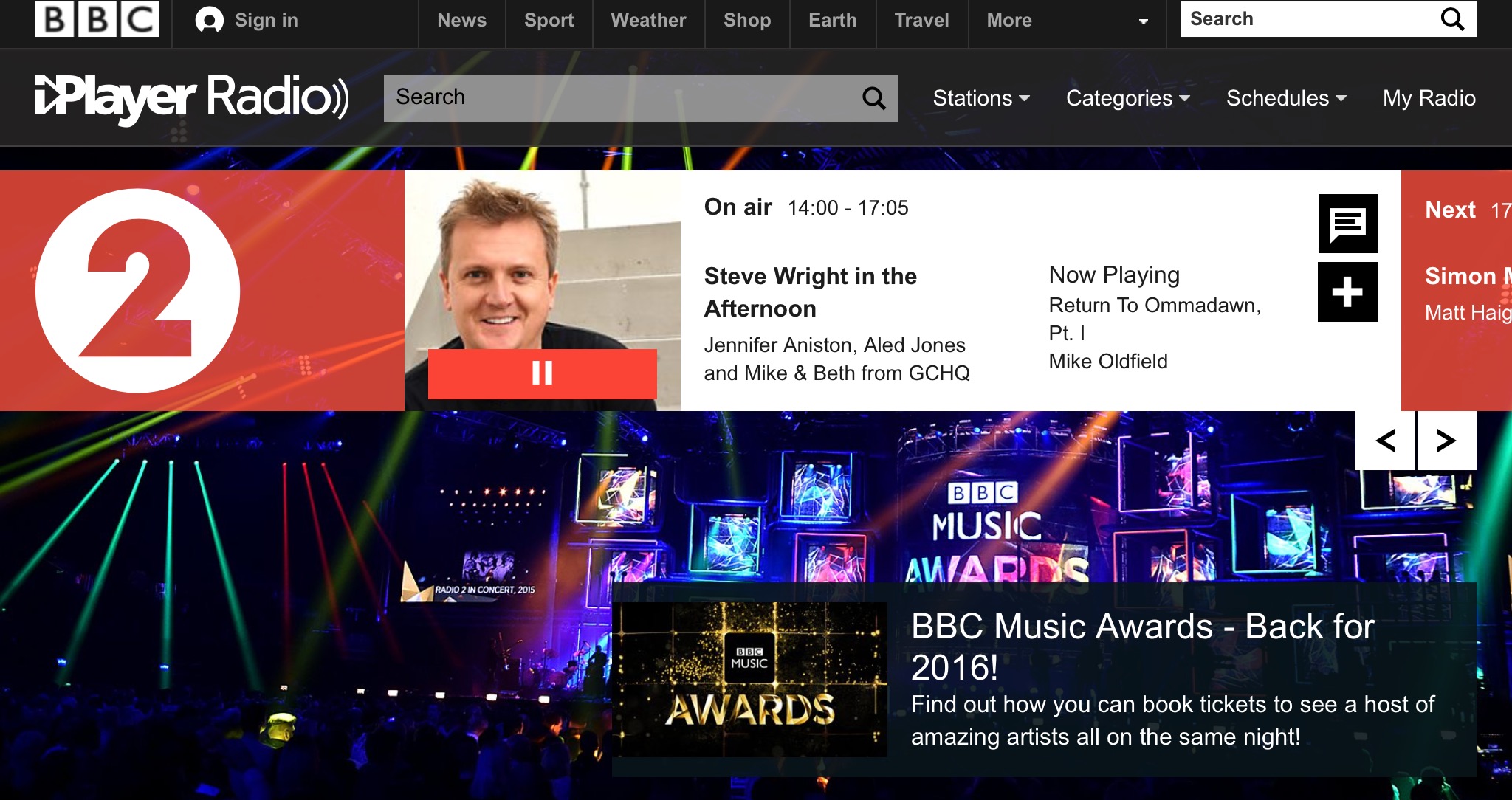This screenshot has height=800, width=1512.
Task: Open Earth in top navigation
Action: pyautogui.click(x=833, y=20)
